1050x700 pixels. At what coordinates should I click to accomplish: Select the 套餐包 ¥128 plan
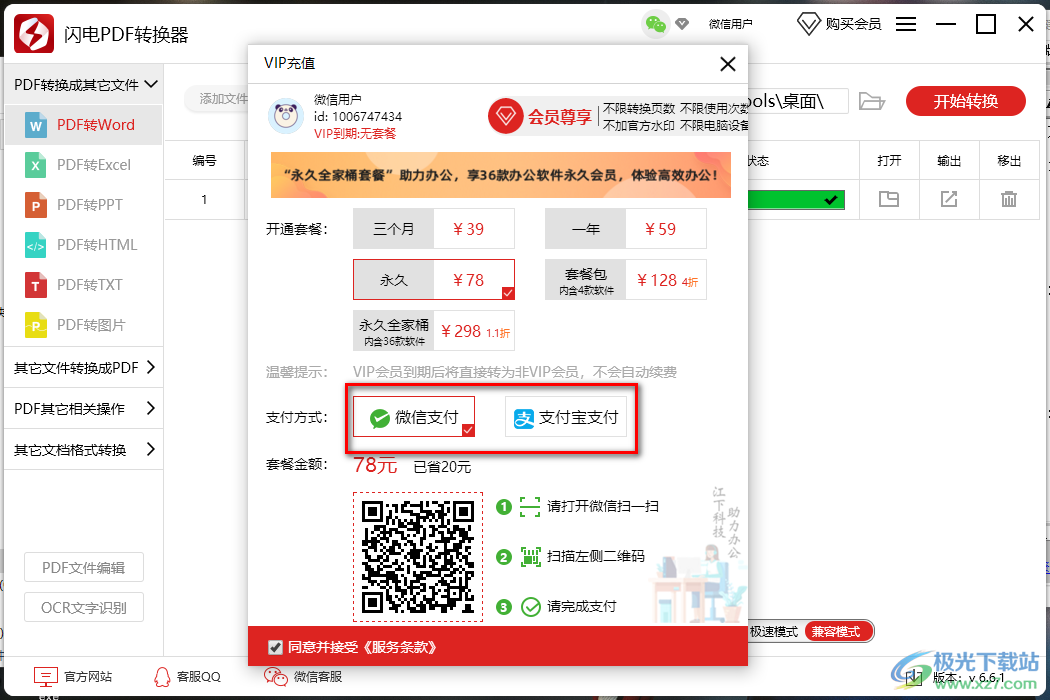(625, 279)
